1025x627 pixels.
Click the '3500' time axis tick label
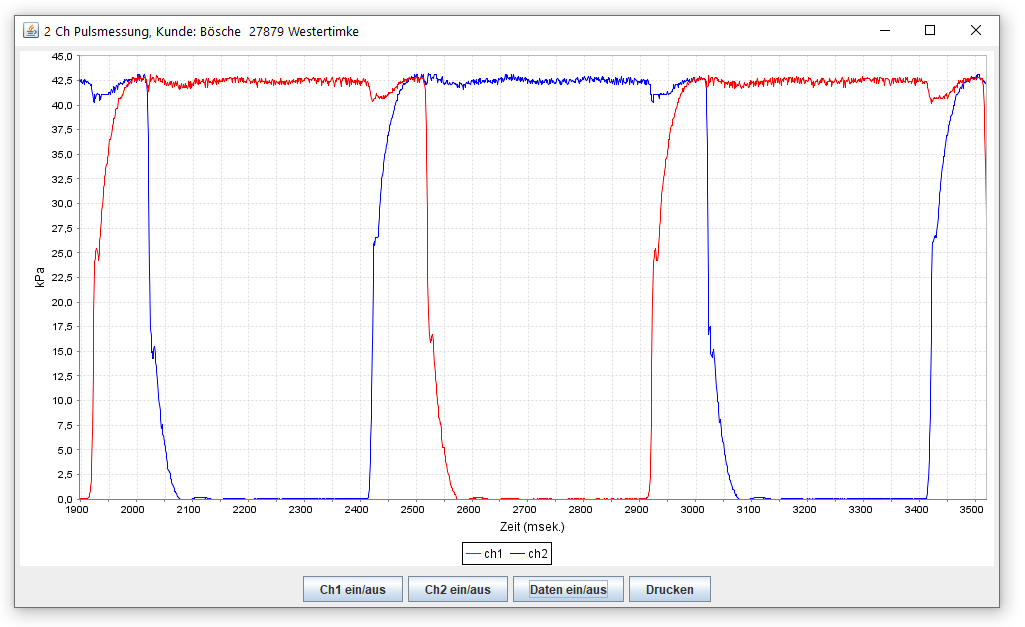point(972,510)
